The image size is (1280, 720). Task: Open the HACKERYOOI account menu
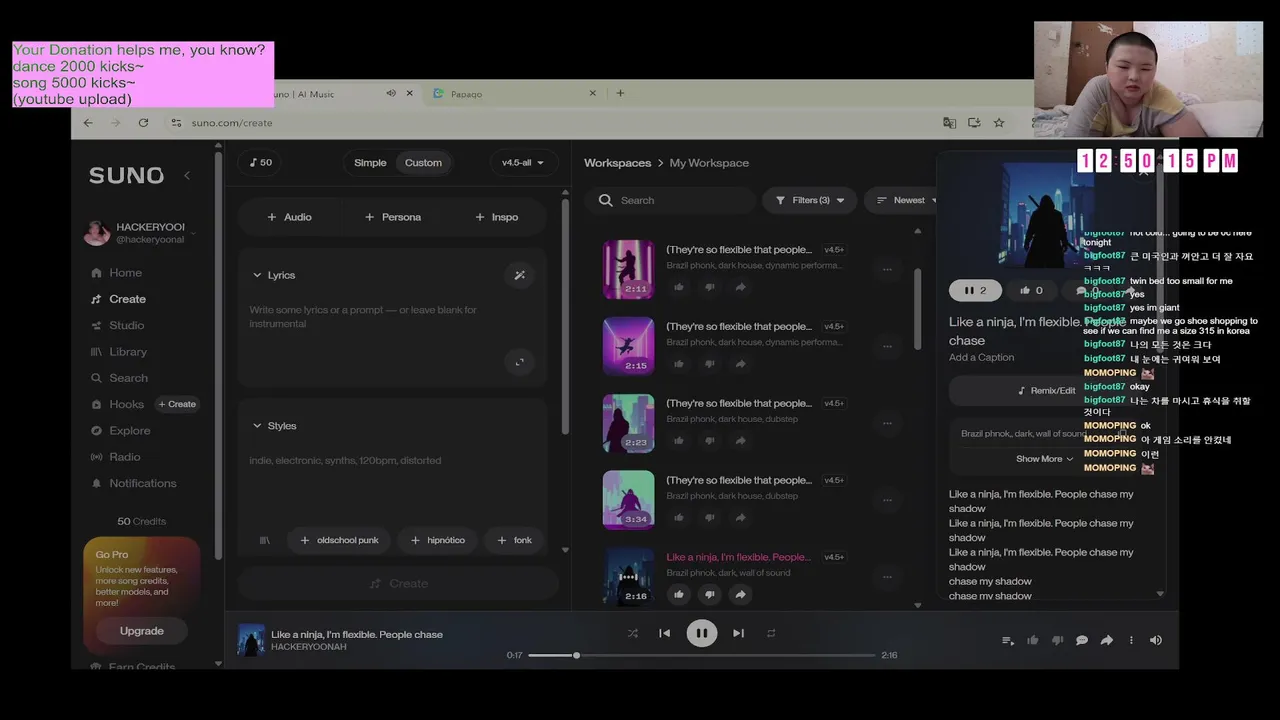pos(140,233)
